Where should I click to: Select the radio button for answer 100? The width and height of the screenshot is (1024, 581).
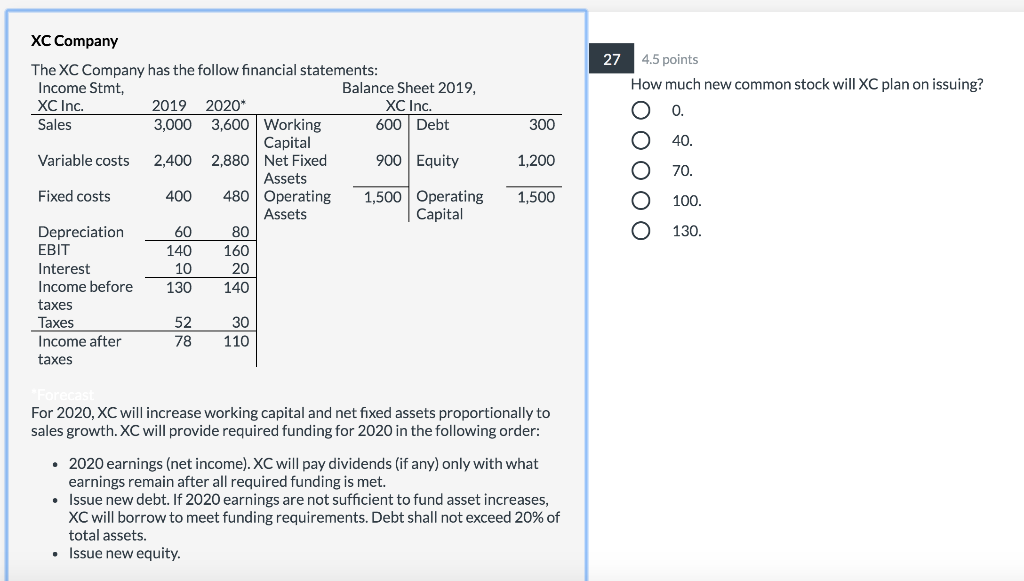click(x=641, y=200)
